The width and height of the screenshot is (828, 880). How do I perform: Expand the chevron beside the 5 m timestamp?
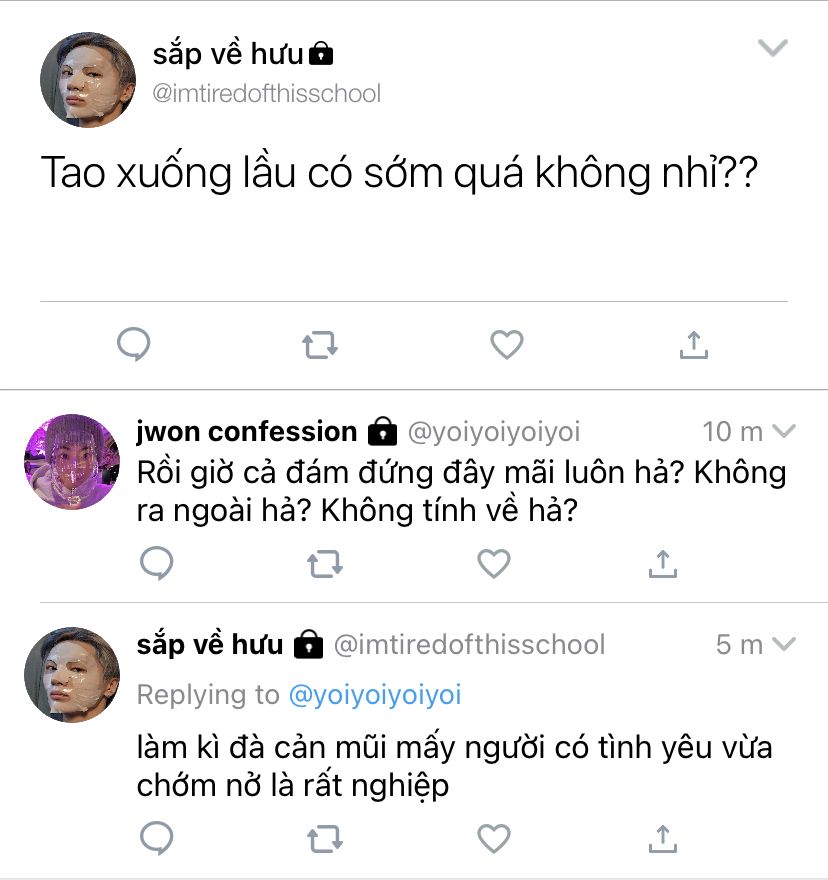pyautogui.click(x=784, y=643)
